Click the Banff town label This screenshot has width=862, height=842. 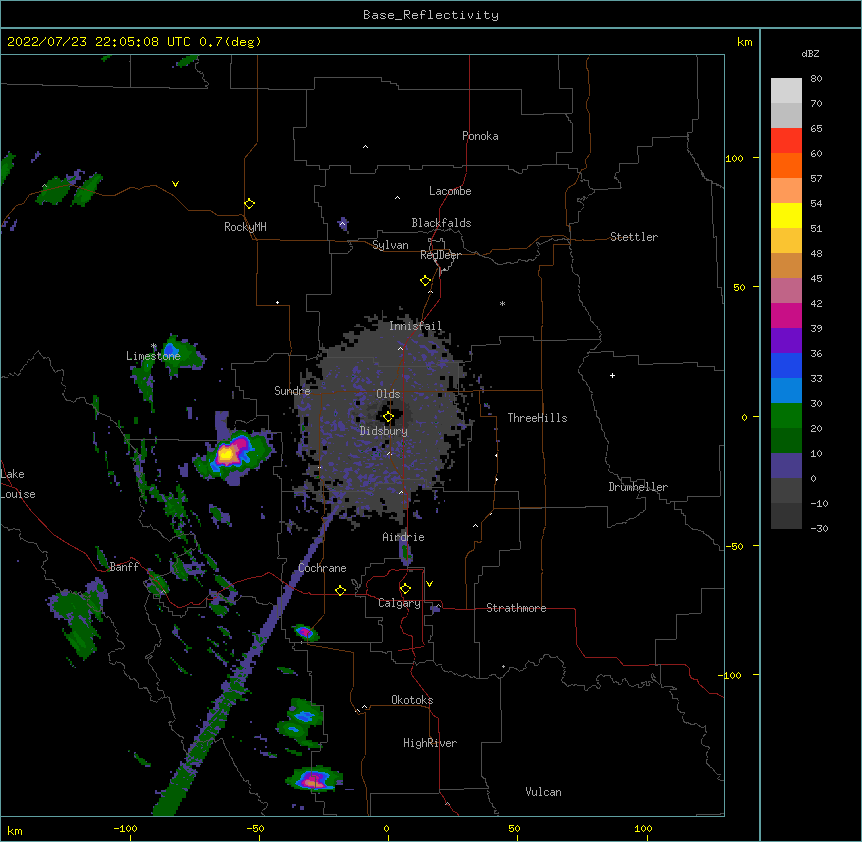pos(124,567)
